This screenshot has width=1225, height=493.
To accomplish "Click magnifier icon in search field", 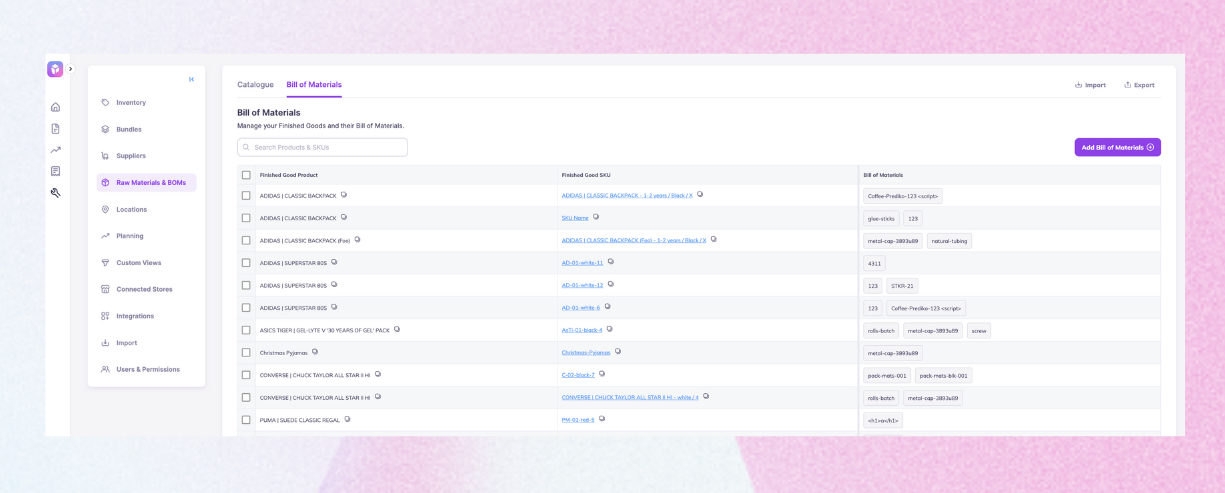I will (247, 147).
